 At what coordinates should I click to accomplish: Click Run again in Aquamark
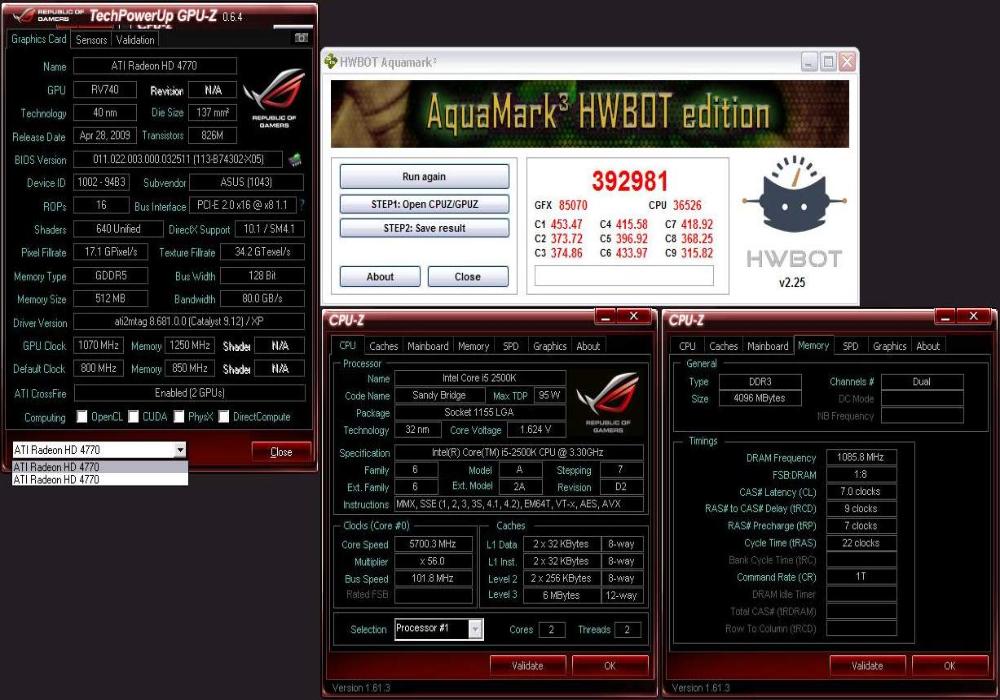point(424,177)
